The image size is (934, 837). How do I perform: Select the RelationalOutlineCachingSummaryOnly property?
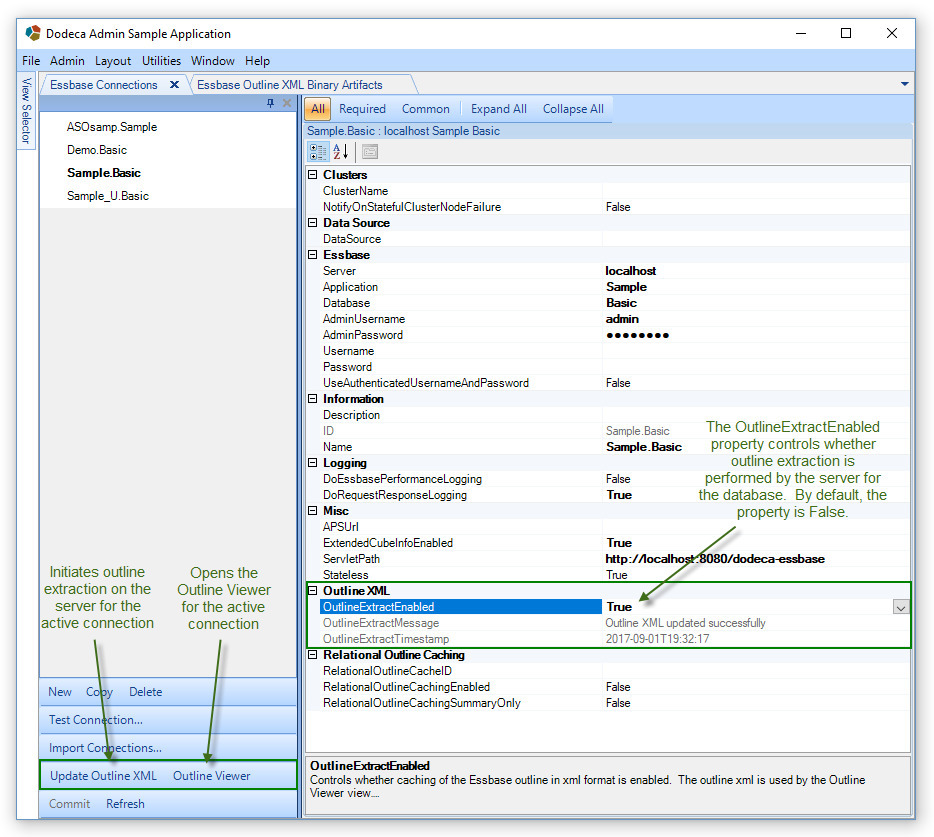pyautogui.click(x=608, y=703)
